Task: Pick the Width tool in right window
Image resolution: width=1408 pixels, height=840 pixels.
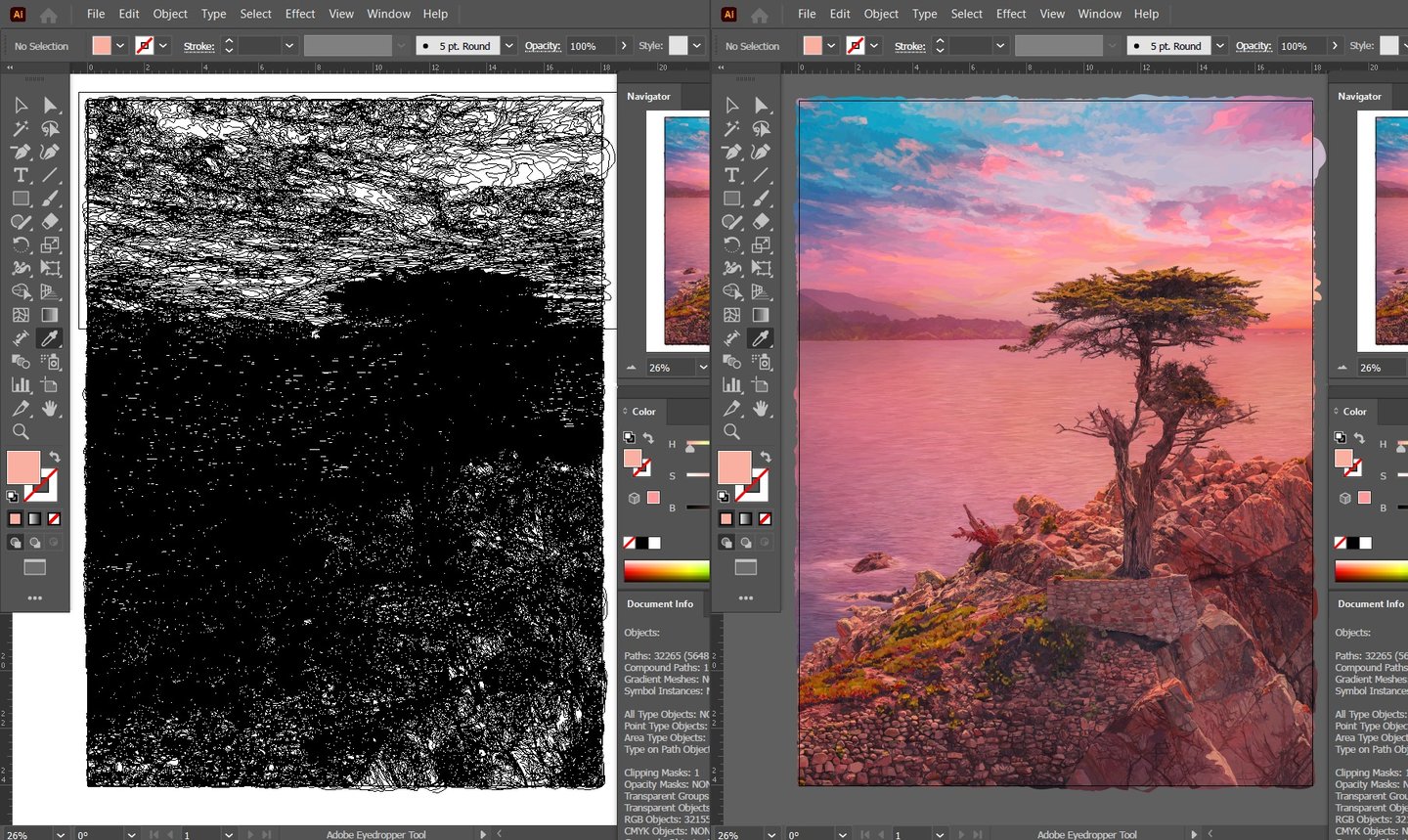Action: click(x=731, y=268)
